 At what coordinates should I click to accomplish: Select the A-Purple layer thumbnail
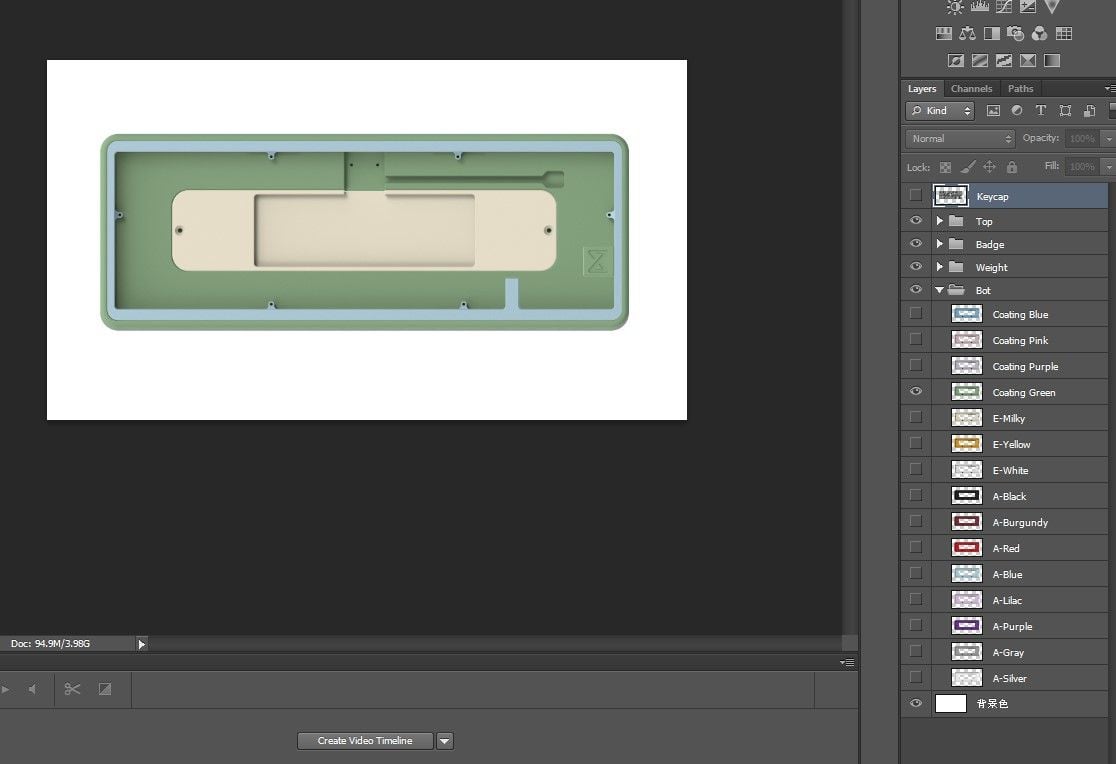[967, 626]
